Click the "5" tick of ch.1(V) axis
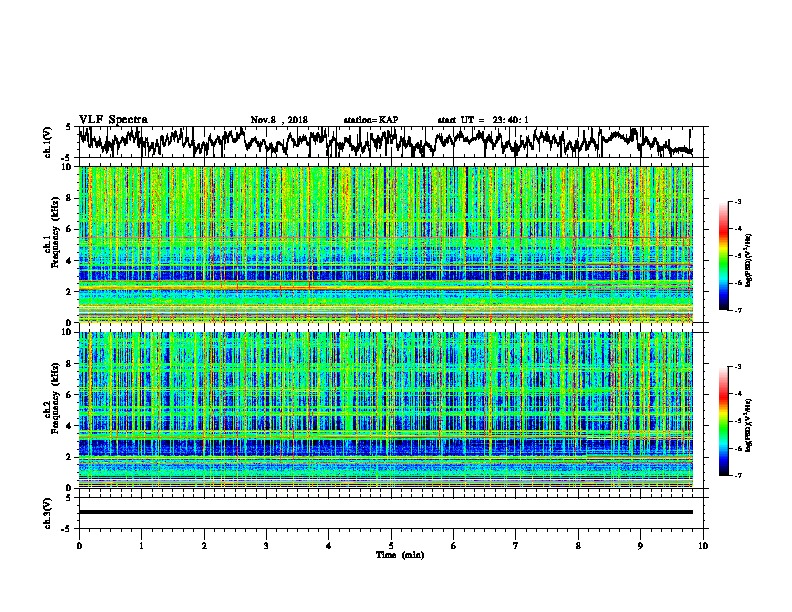This screenshot has width=792, height=612. click(x=68, y=127)
